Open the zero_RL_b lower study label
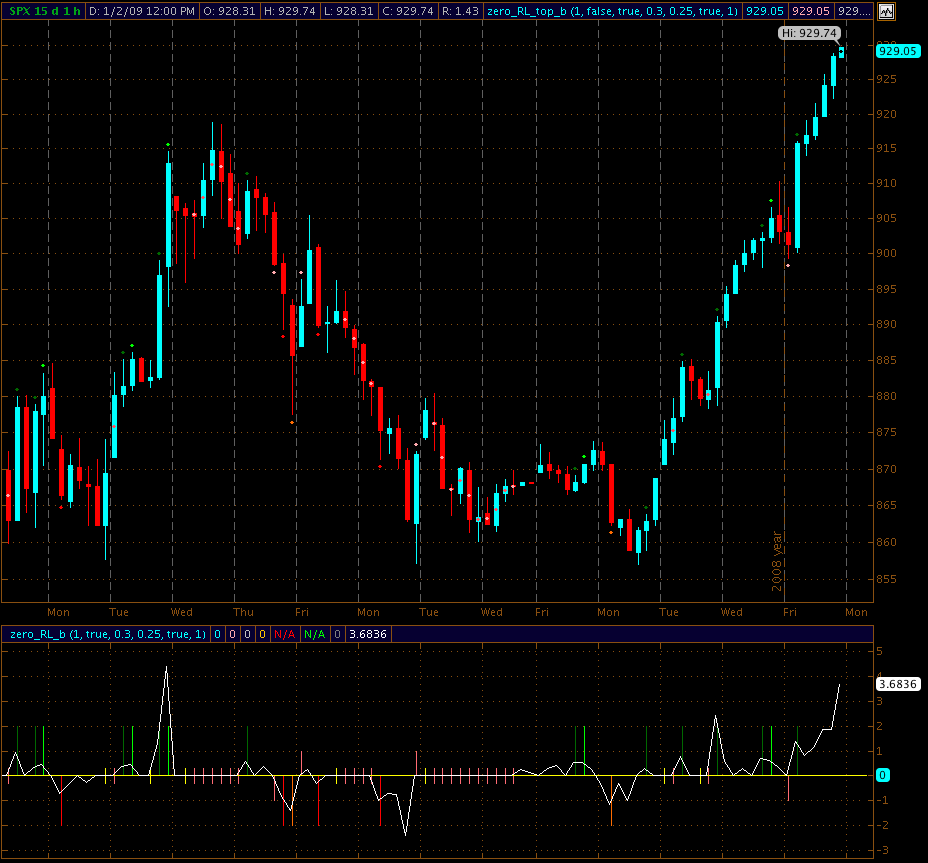 [105, 634]
